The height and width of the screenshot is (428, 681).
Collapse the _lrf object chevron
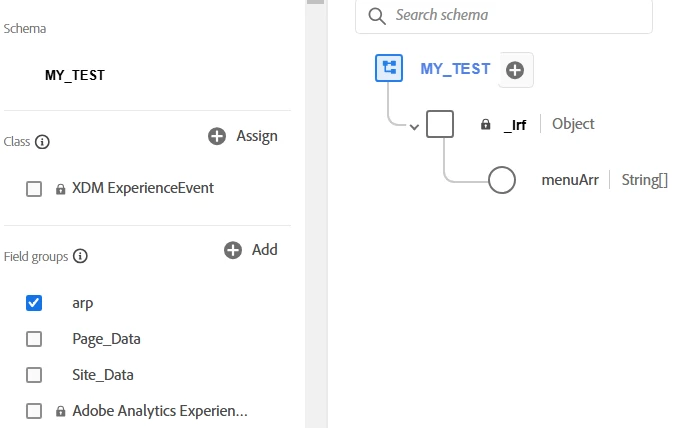414,126
